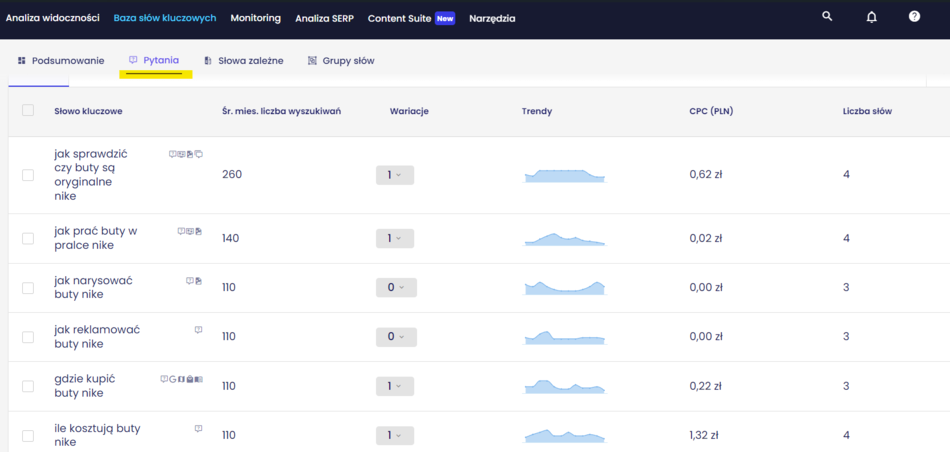Screen dimensions: 950x452
Task: Open variations dropdown for jak narysować buty nike
Action: point(396,287)
